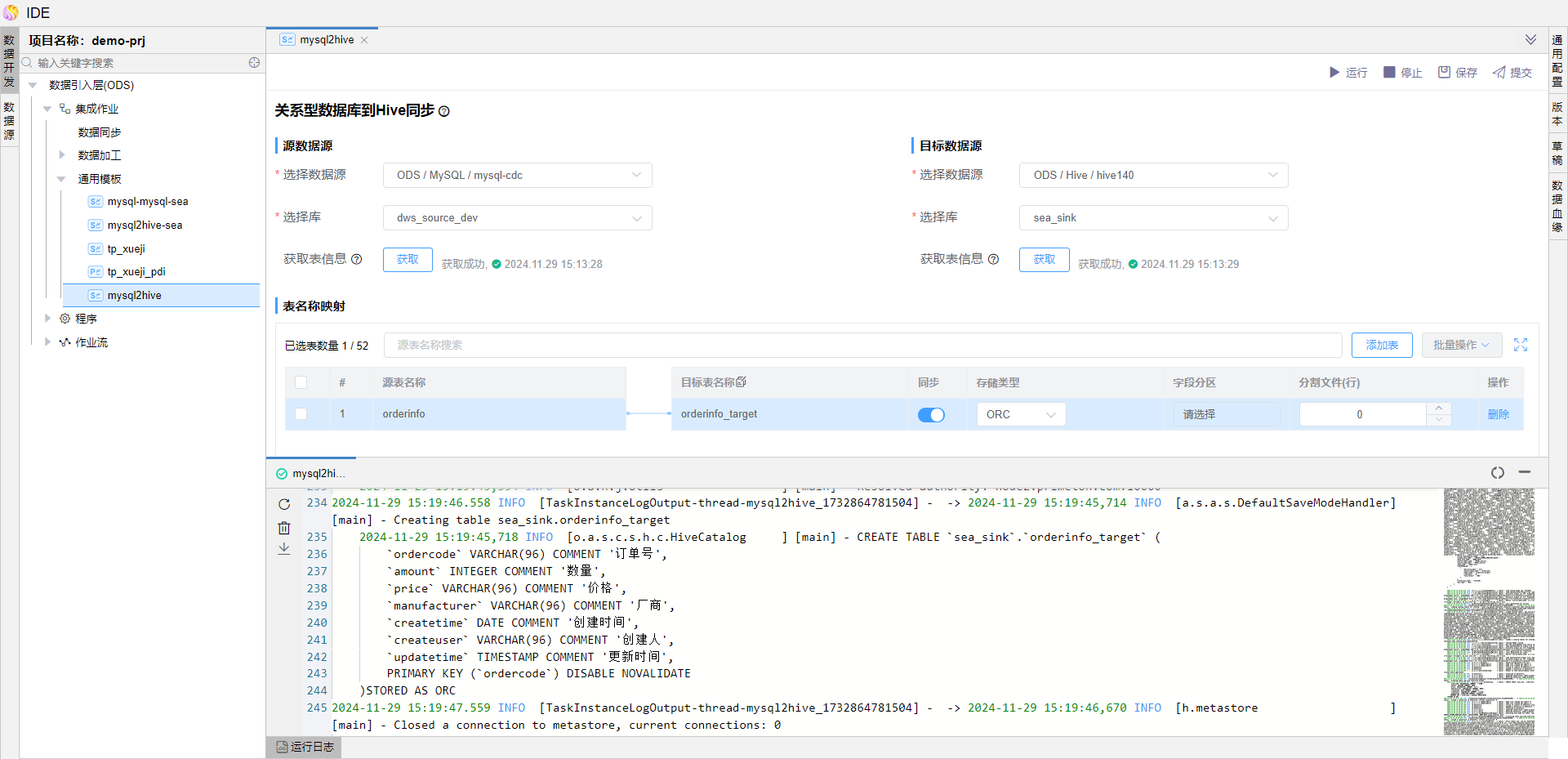Toggle the sync switch for orderinfo
1568x759 pixels.
[x=930, y=415]
